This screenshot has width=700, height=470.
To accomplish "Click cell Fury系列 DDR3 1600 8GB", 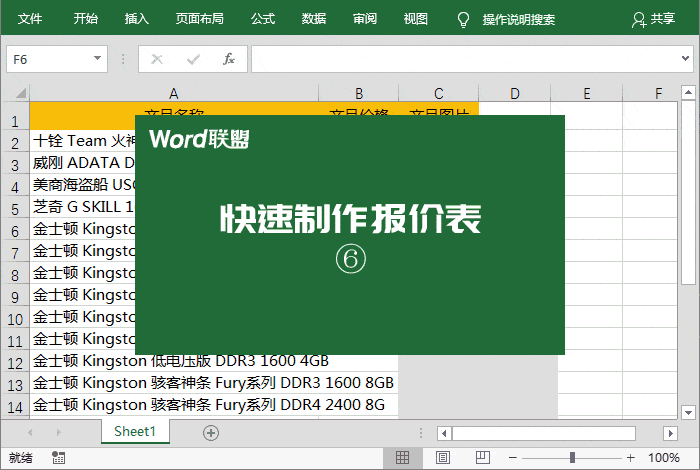I will [x=213, y=383].
